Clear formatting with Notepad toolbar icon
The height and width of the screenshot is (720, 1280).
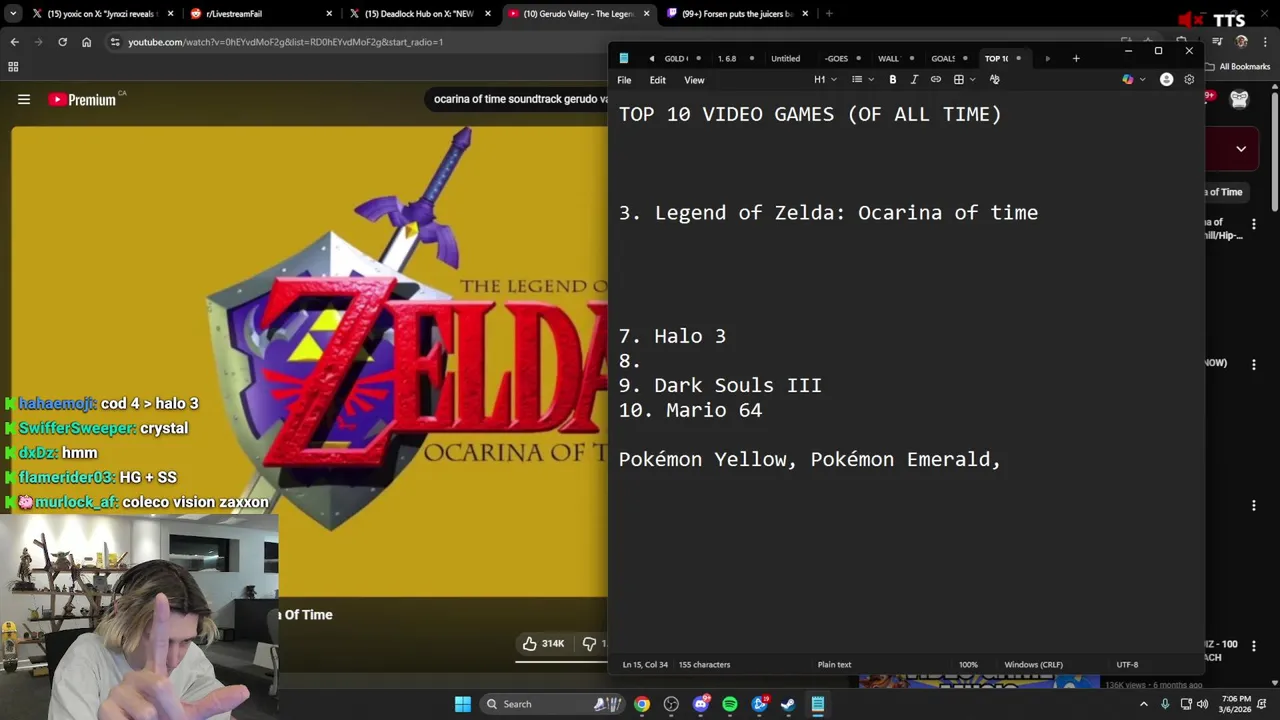[x=994, y=79]
